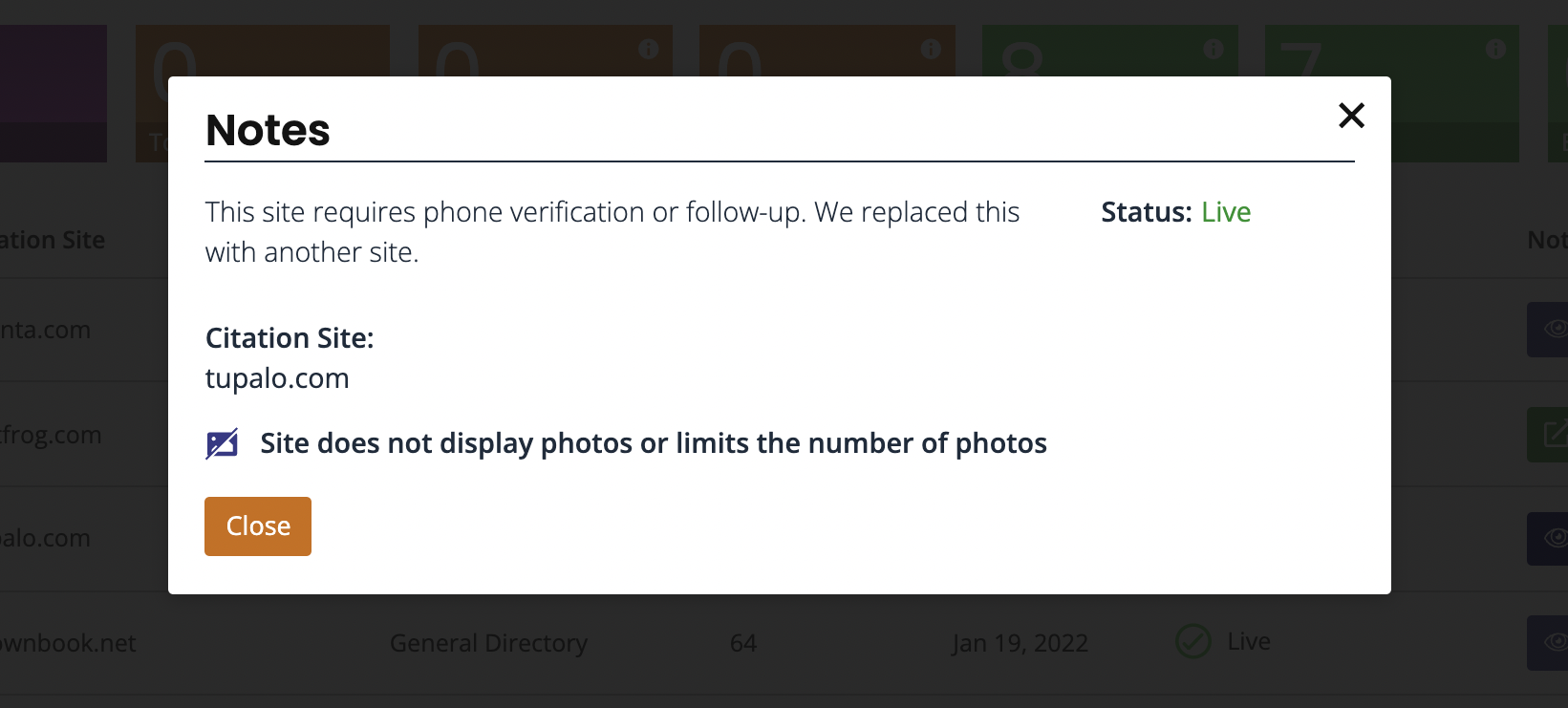Viewport: 1568px width, 708px height.
Task: Open the ownbook.net citation site link
Action: (x=68, y=643)
